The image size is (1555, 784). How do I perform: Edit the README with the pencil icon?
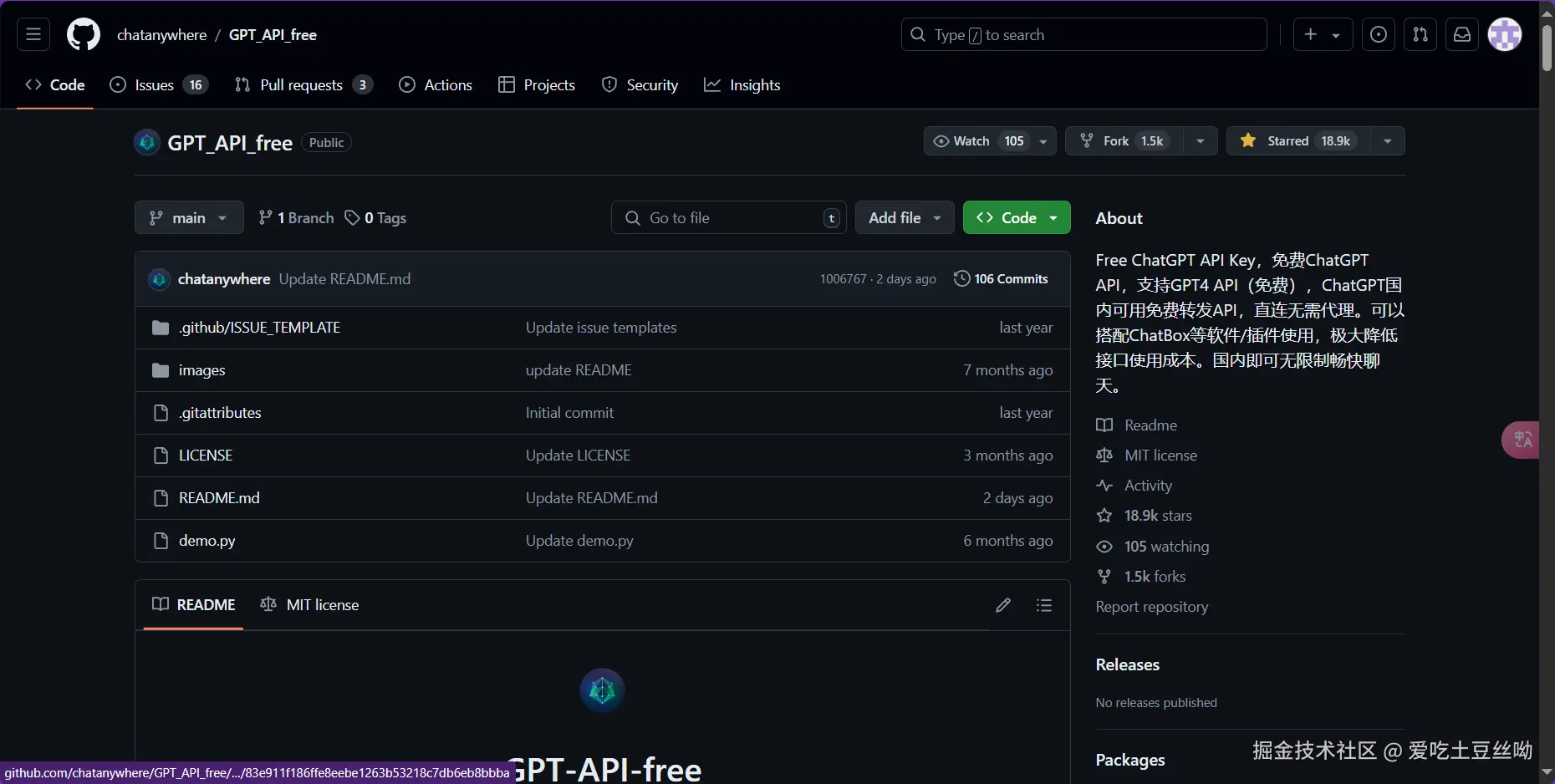pos(1003,605)
